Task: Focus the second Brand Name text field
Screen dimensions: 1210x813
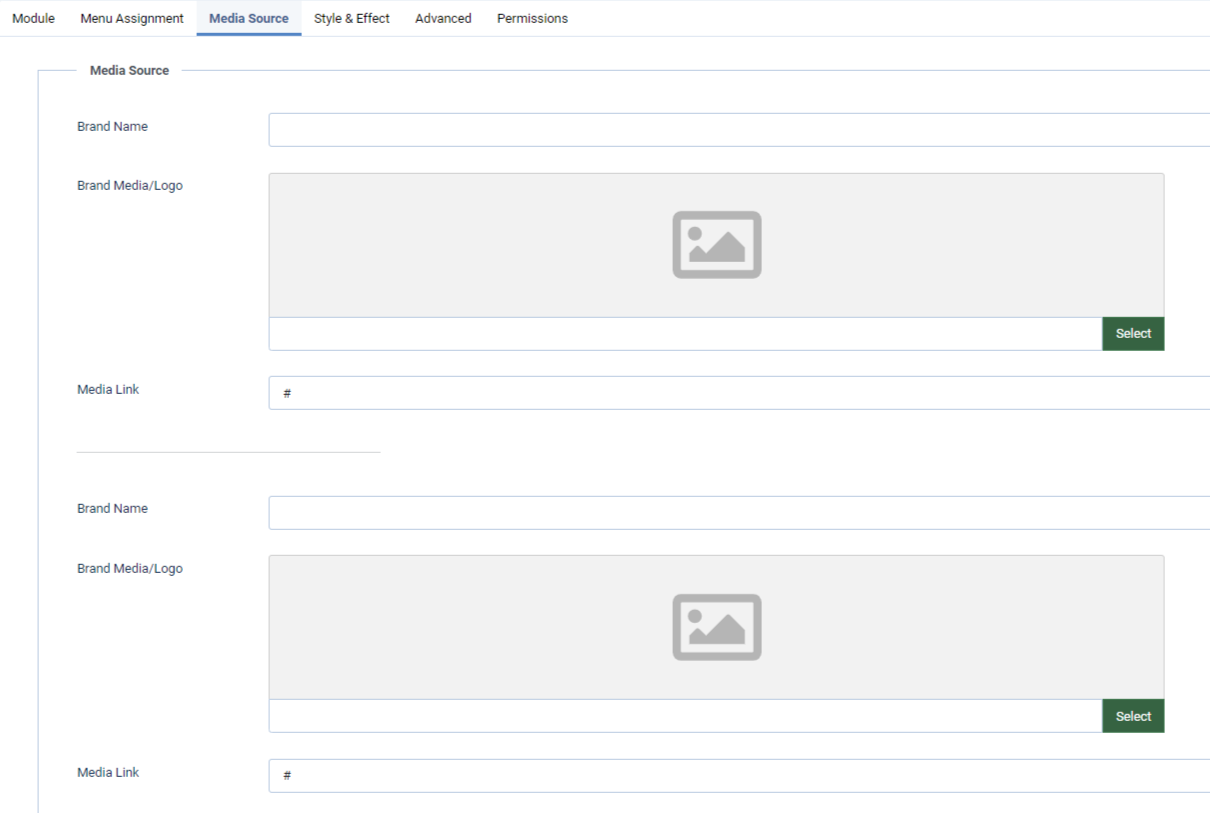Action: coord(738,513)
